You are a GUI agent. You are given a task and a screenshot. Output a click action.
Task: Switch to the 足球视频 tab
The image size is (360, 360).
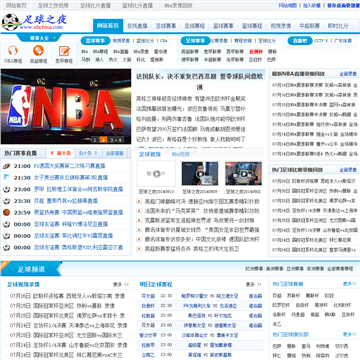point(150,154)
